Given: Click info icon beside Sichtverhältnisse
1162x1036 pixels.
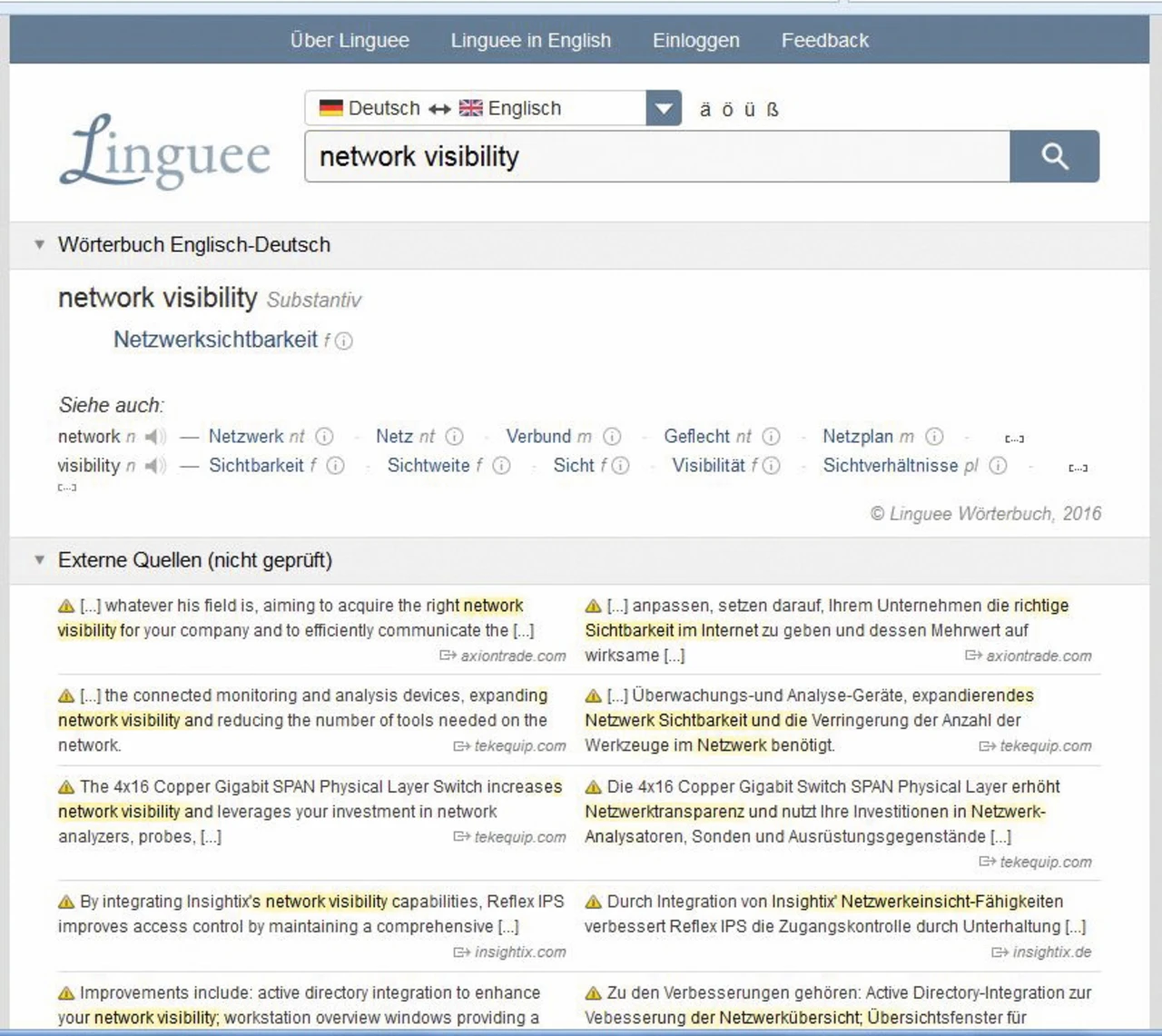Looking at the screenshot, I should [x=998, y=466].
